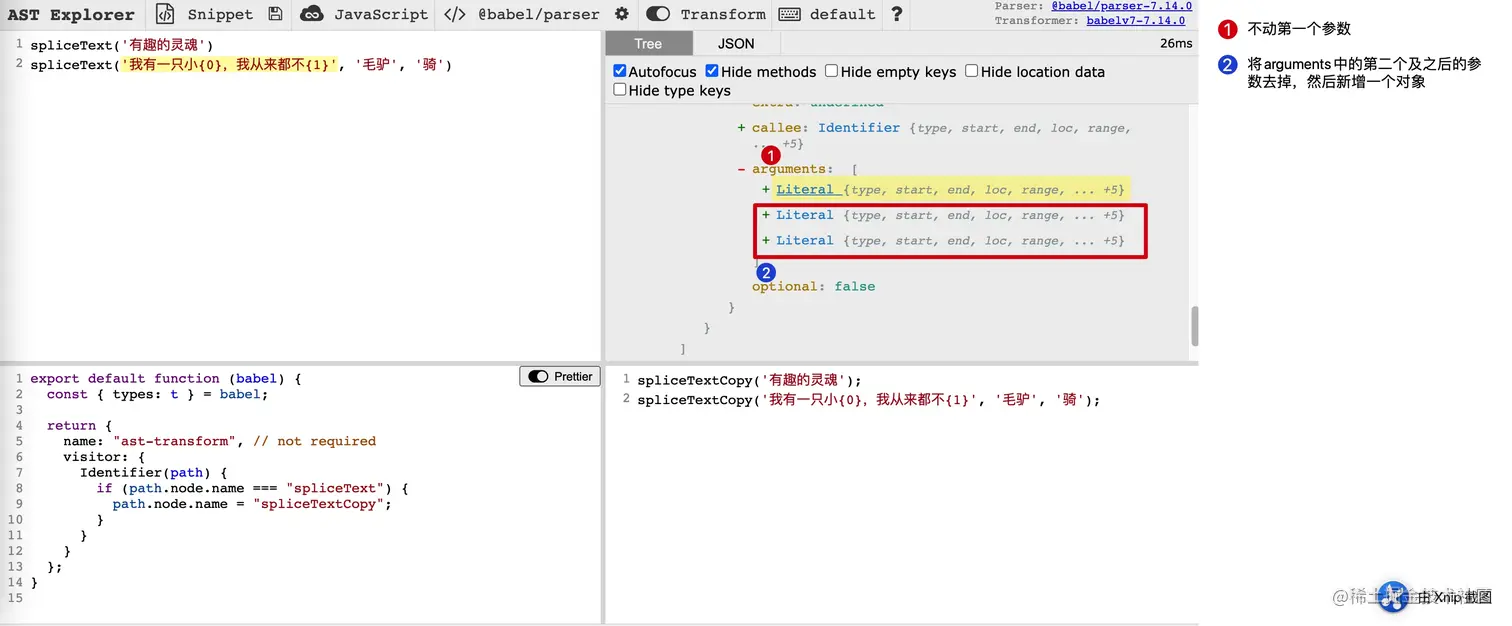1512x626 pixels.
Task: Click the save floppy disk icon
Action: 276,14
